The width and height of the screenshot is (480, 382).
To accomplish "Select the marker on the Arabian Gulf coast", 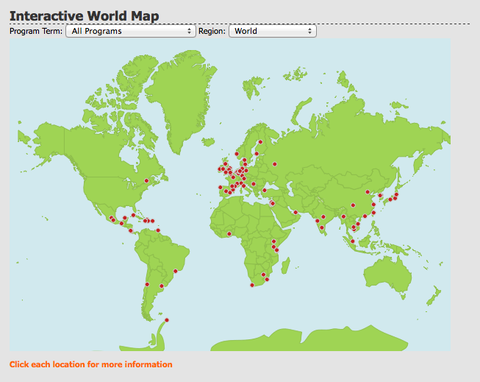I will point(295,212).
